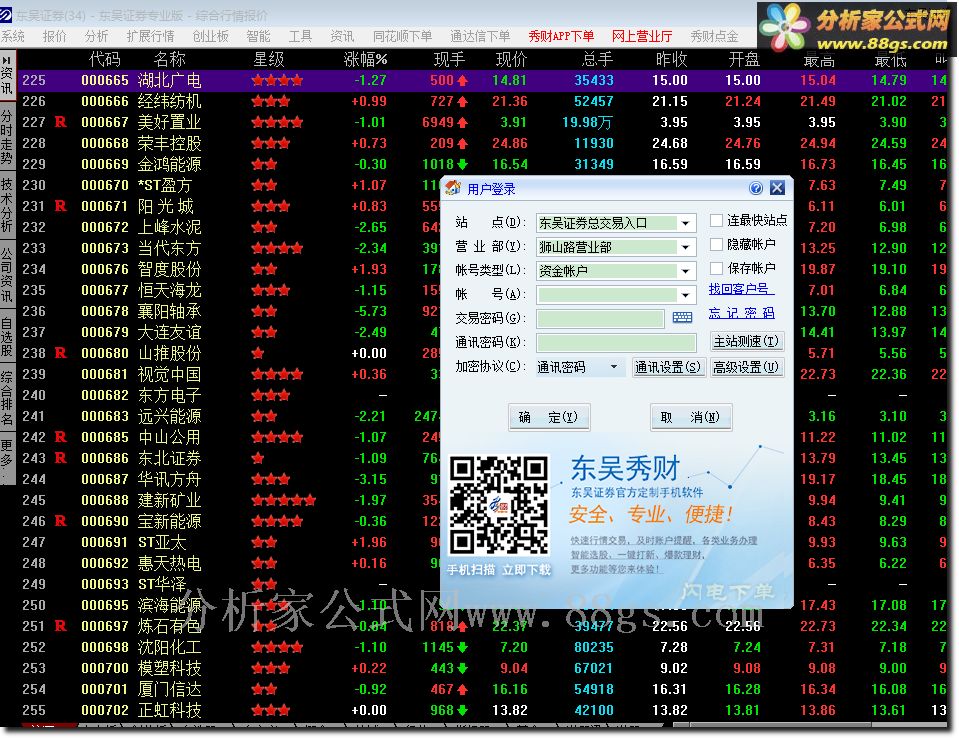Click the up arrow in 经纬纺机 row
This screenshot has height=738, width=959.
[x=462, y=101]
